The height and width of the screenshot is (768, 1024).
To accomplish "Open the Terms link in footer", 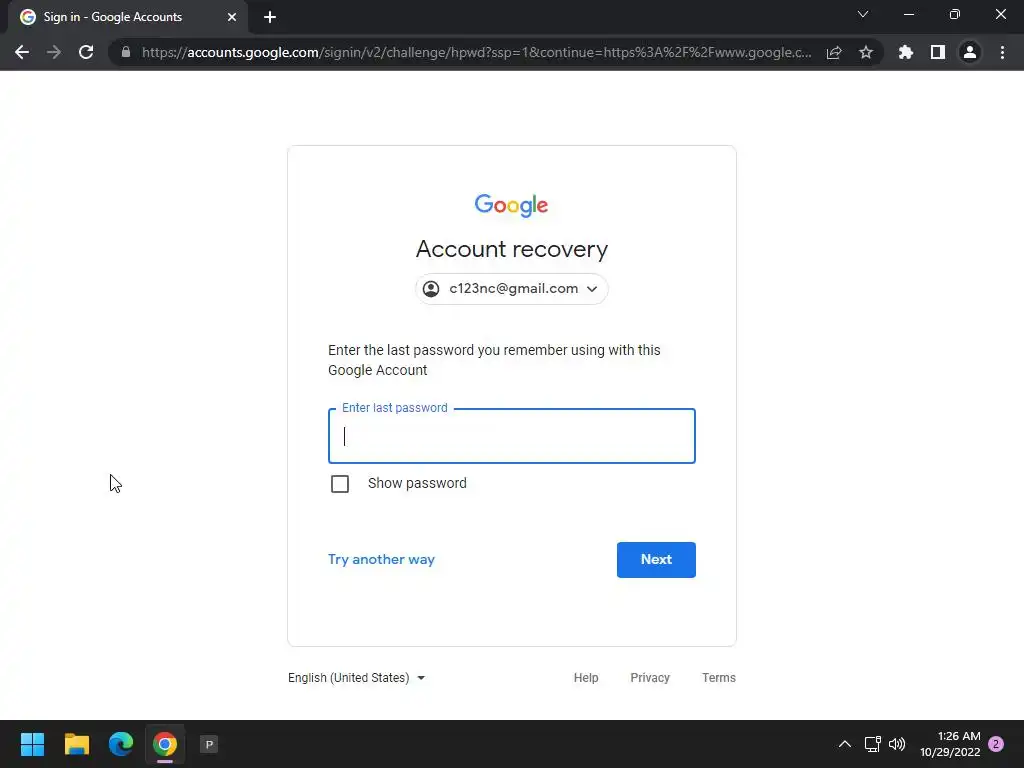I will pyautogui.click(x=718, y=678).
